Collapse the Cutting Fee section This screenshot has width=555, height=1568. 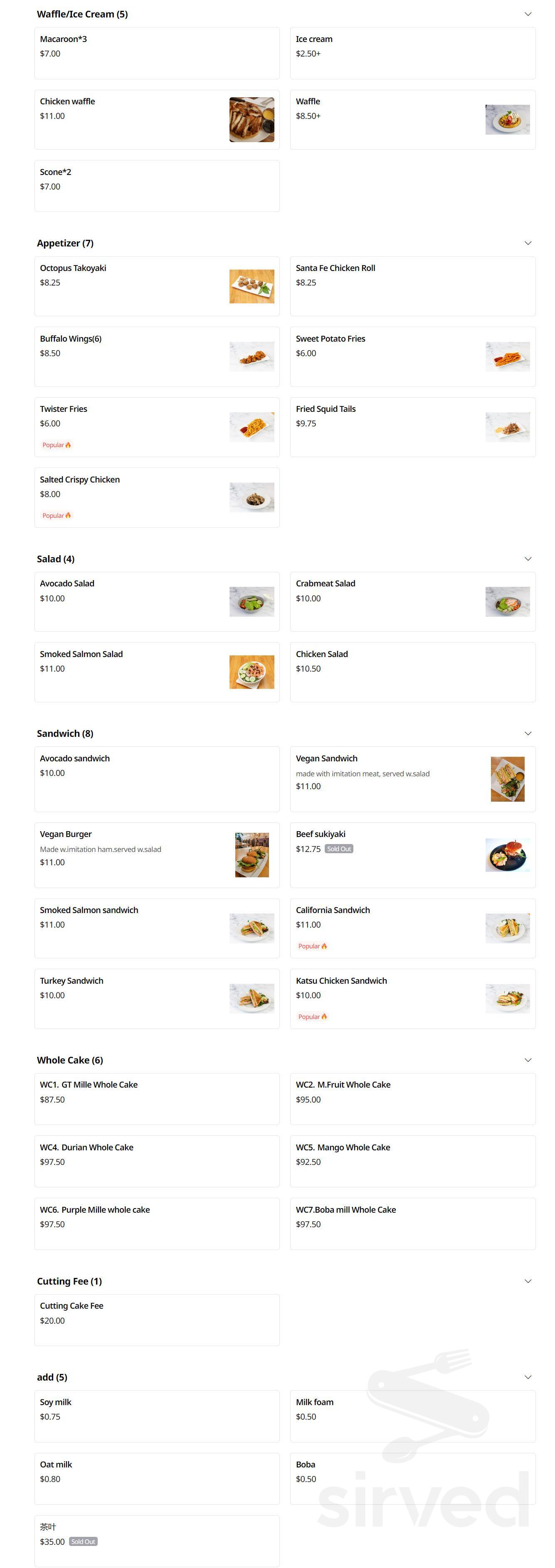pyautogui.click(x=528, y=1281)
